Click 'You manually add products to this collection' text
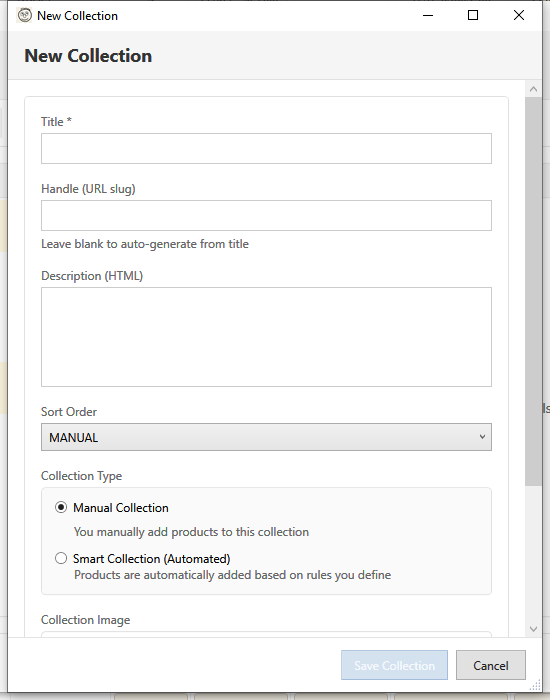 pyautogui.click(x=191, y=532)
